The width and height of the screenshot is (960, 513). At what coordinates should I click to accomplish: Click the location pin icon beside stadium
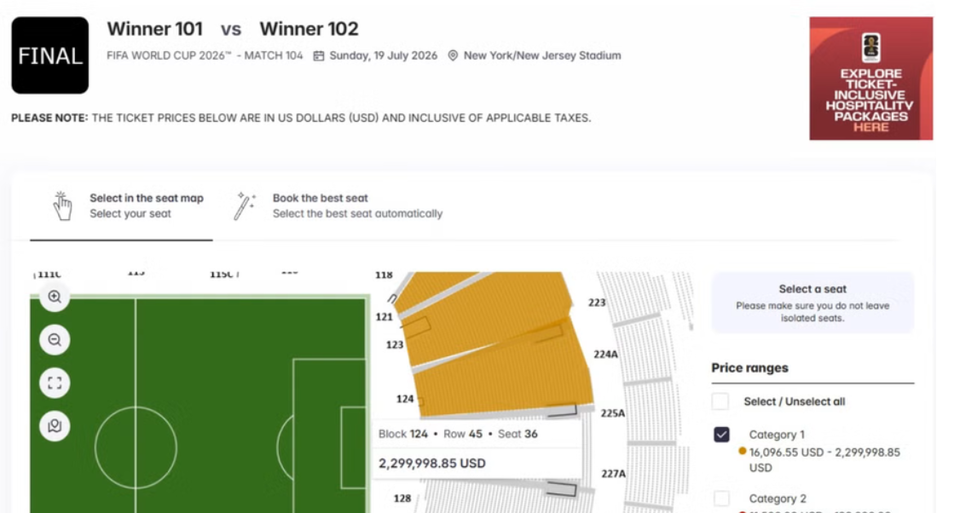(x=453, y=56)
